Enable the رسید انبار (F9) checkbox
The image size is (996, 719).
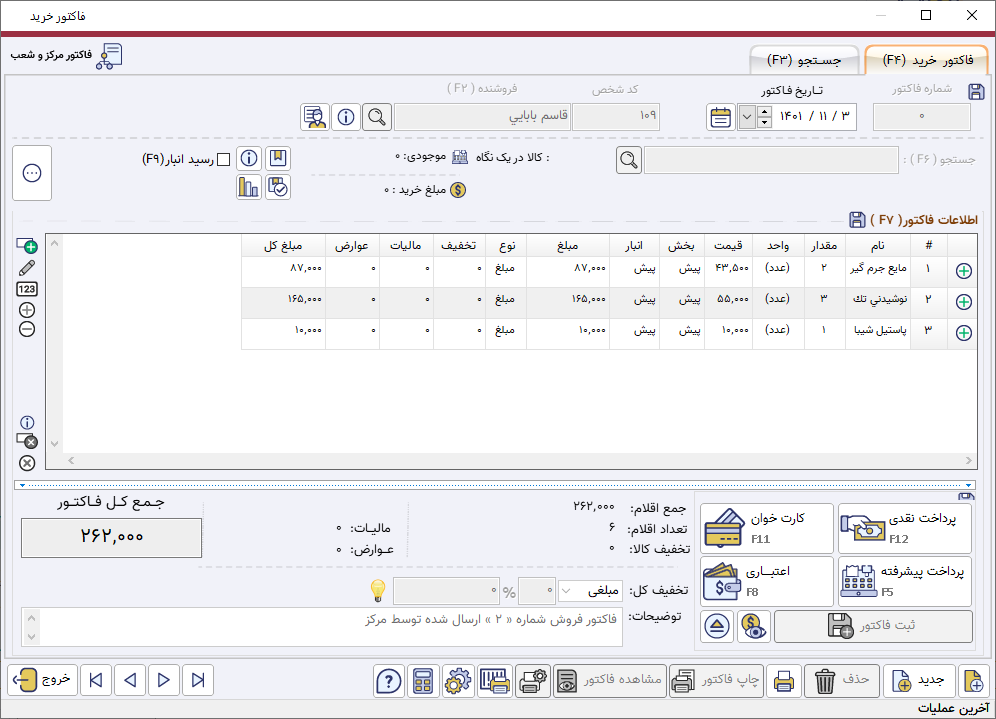(224, 159)
